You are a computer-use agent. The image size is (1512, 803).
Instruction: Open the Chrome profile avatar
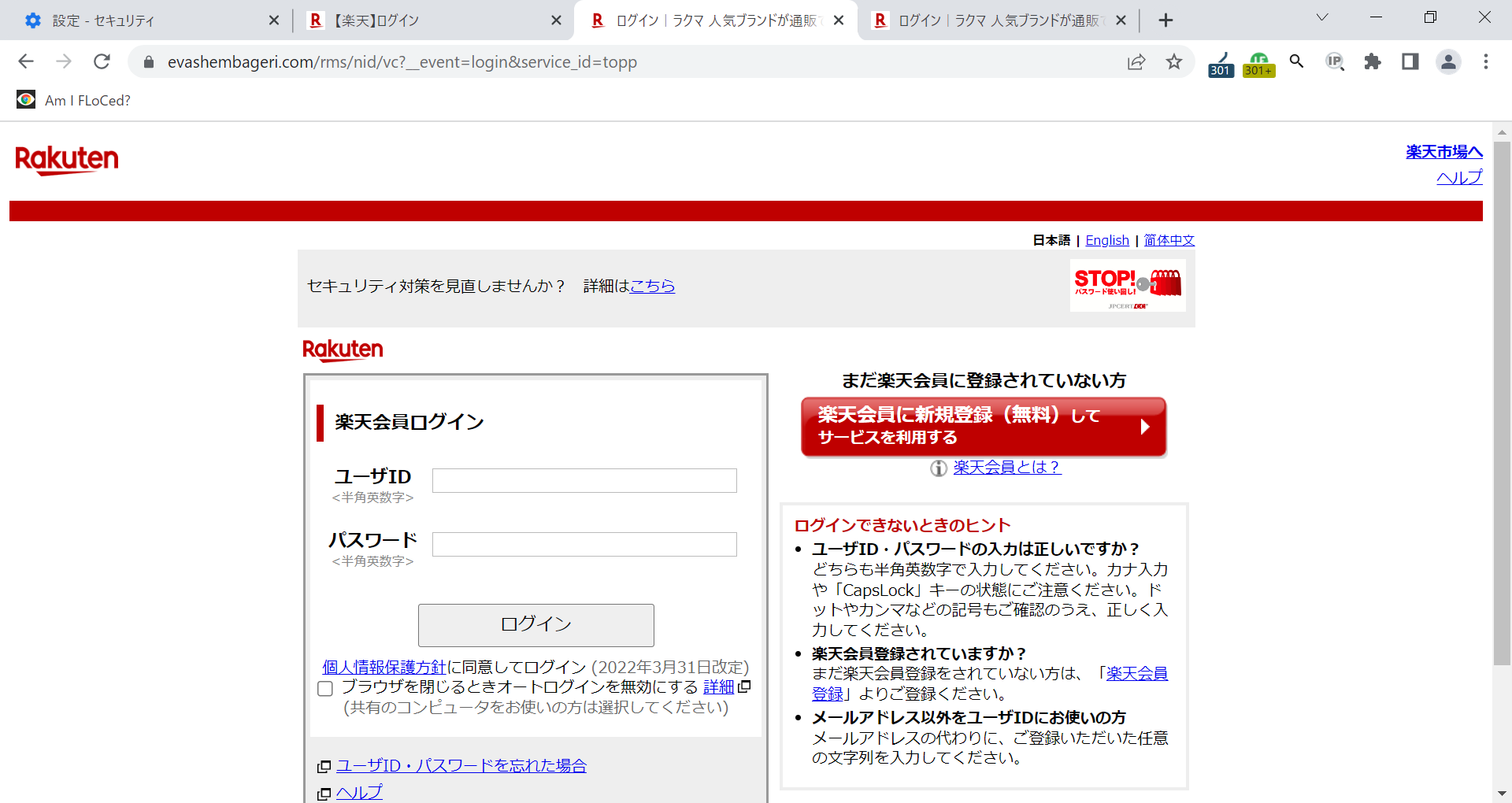click(x=1448, y=61)
